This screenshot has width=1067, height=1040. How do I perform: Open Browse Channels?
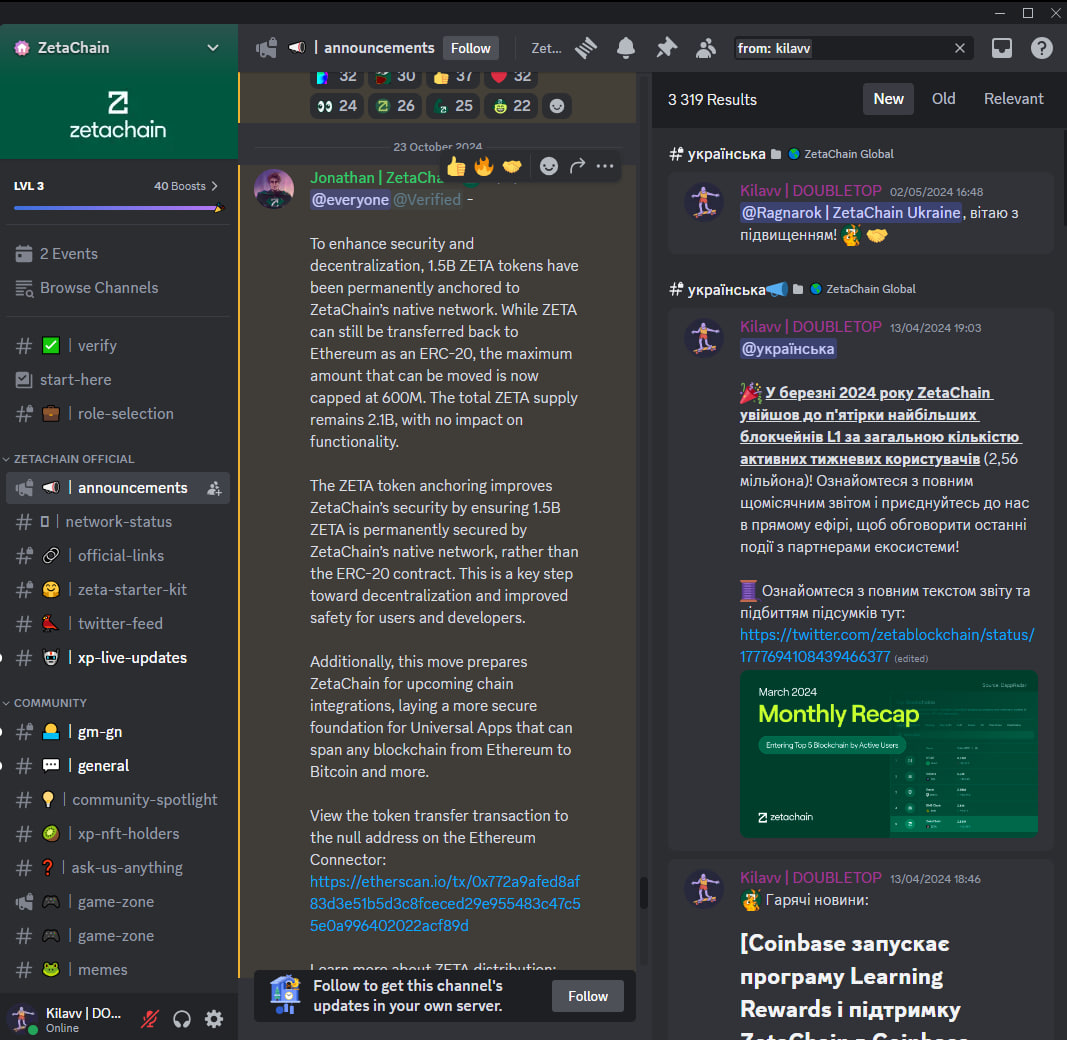point(118,288)
